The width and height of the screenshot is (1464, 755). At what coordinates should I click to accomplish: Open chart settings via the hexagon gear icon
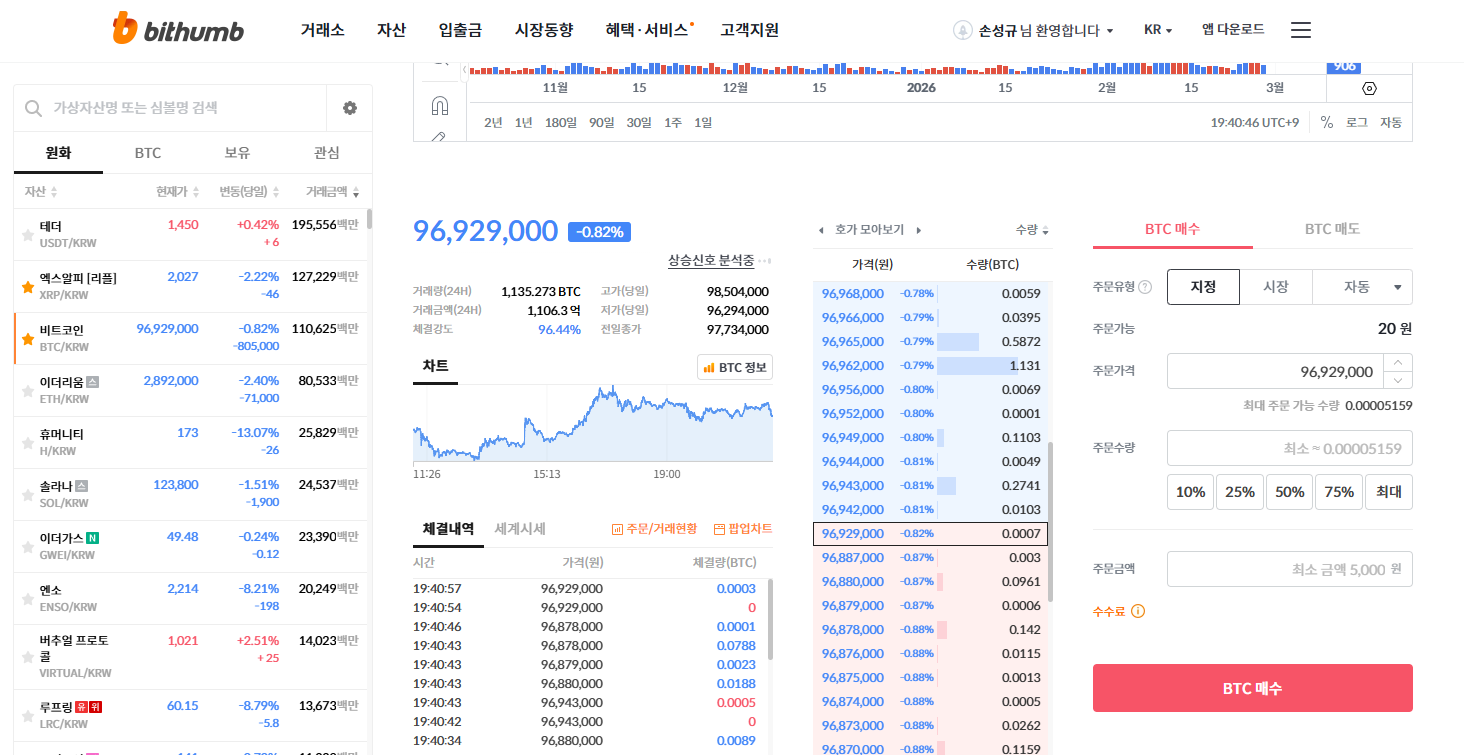(1368, 89)
